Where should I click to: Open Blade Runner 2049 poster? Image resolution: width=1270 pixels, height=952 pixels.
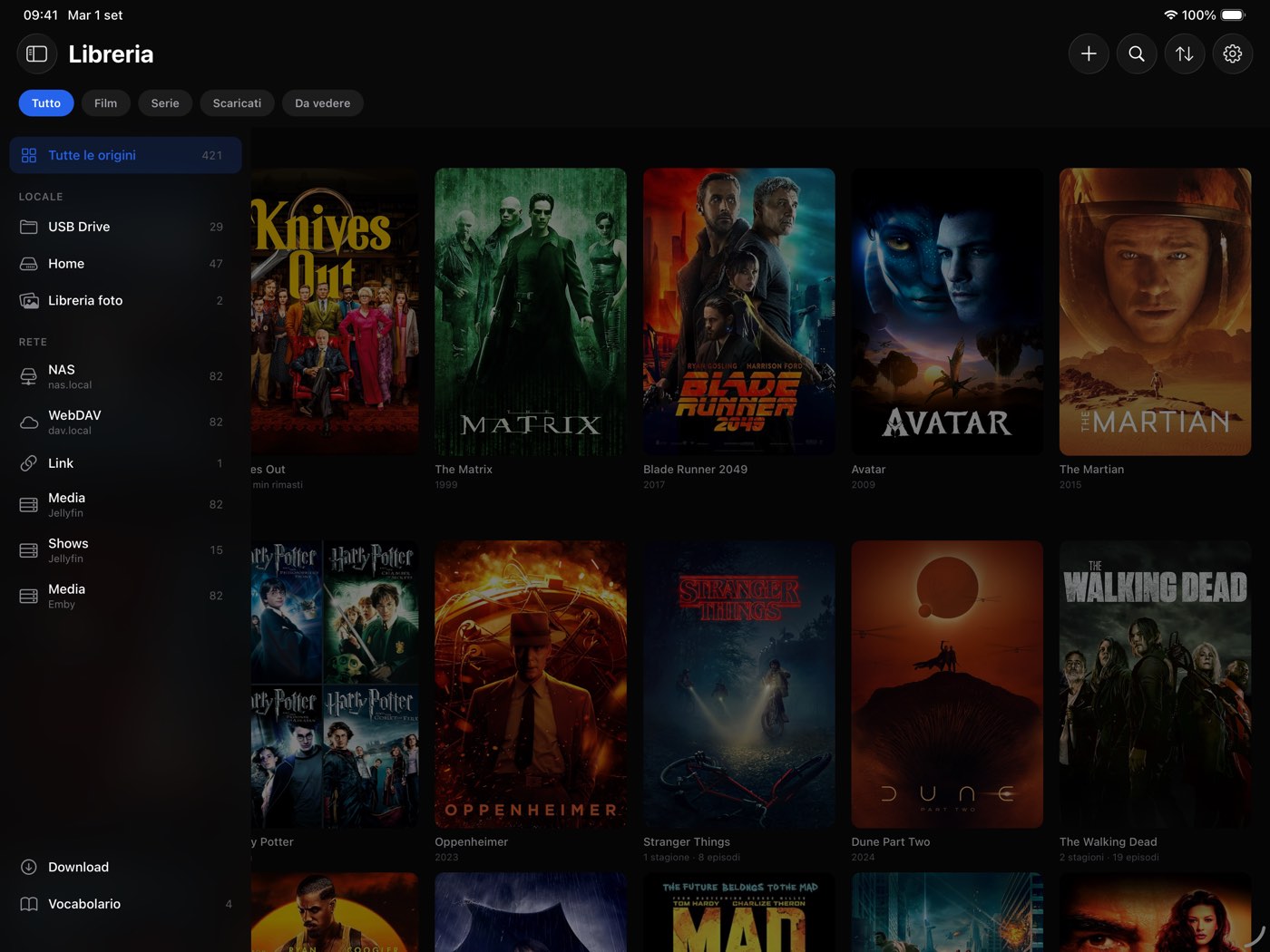click(x=739, y=311)
